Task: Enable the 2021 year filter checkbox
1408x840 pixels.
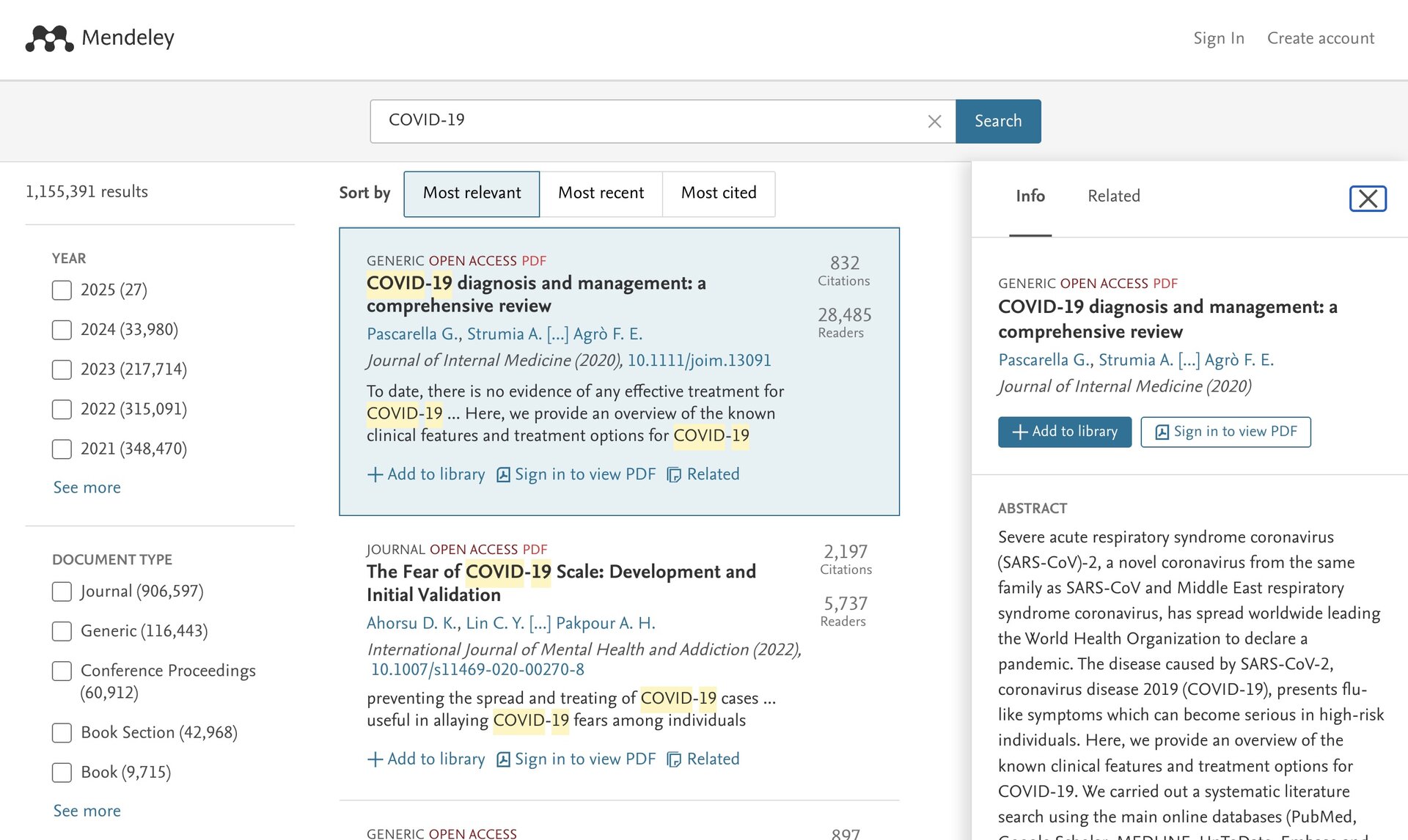Action: click(62, 449)
